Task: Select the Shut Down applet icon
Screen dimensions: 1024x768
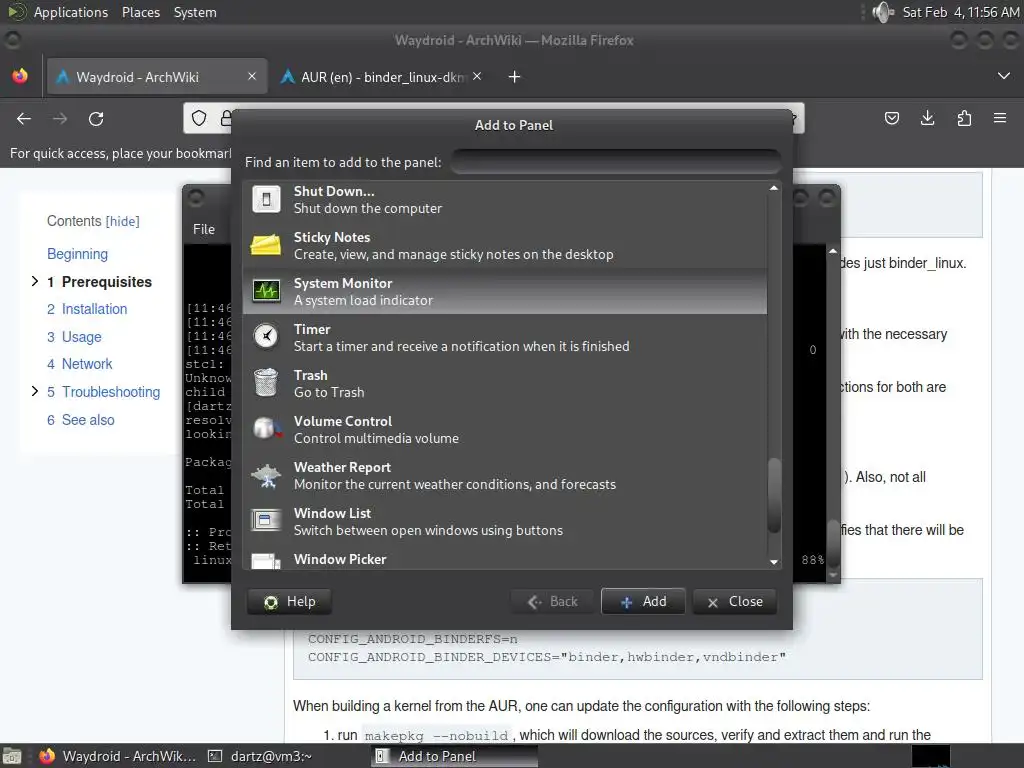Action: (x=266, y=199)
